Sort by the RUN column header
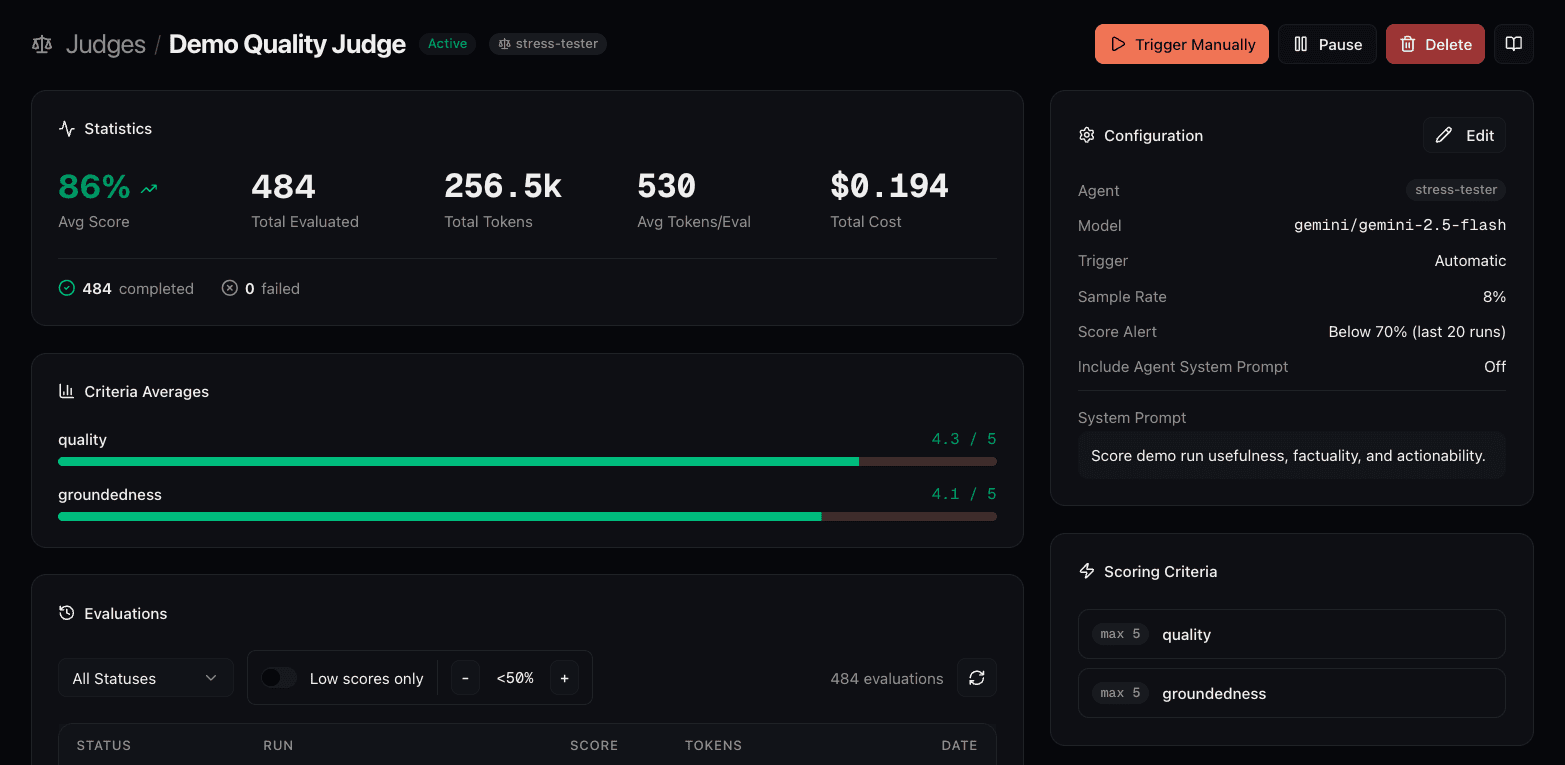 coord(278,745)
